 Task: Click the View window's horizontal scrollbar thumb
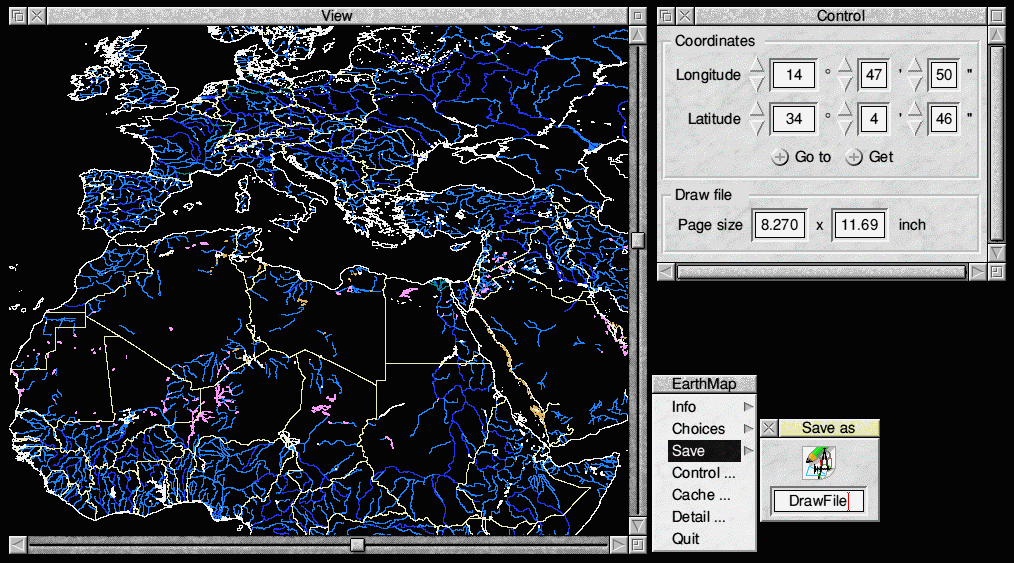357,545
